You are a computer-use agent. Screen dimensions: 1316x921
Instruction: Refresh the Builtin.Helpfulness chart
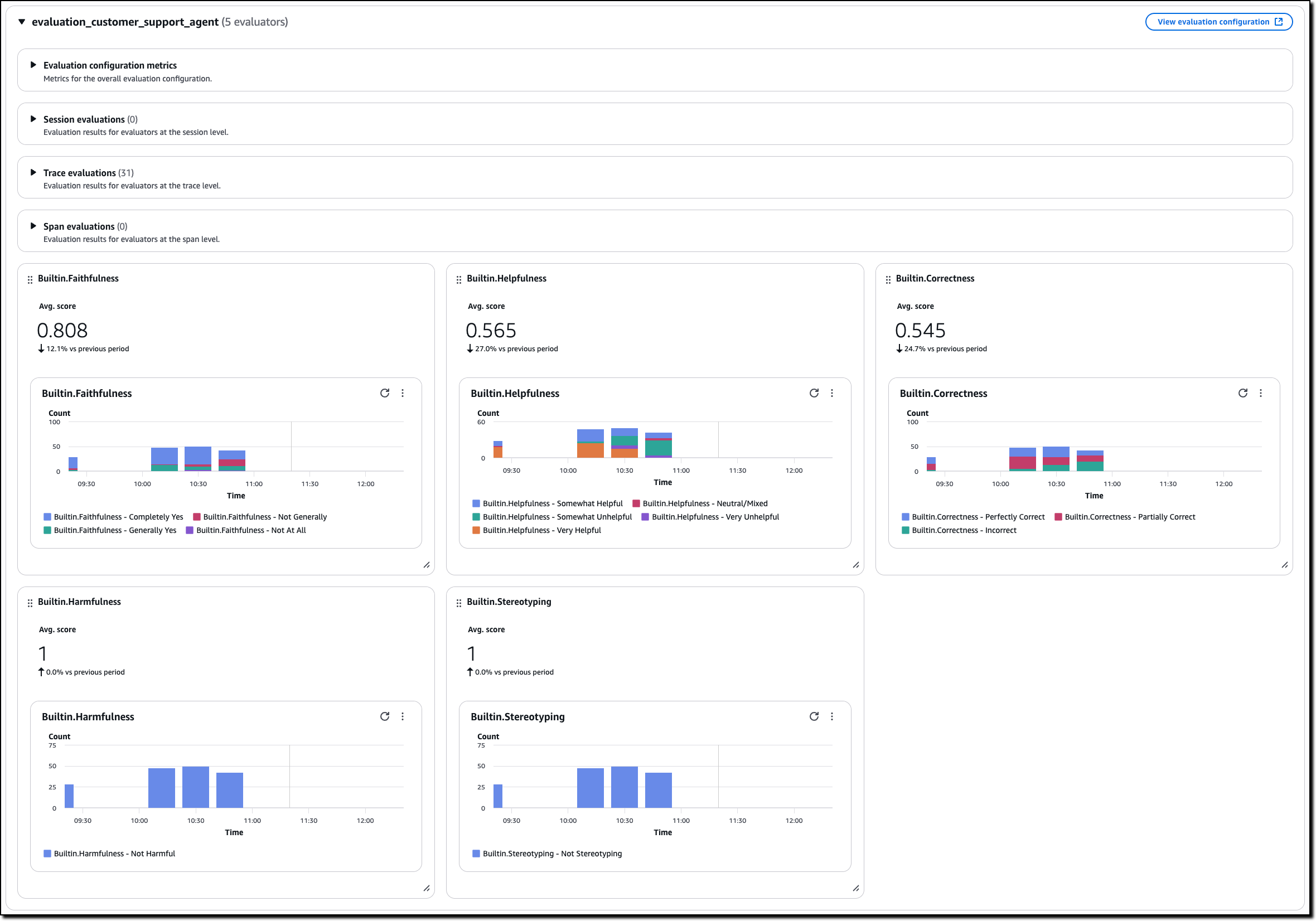815,393
